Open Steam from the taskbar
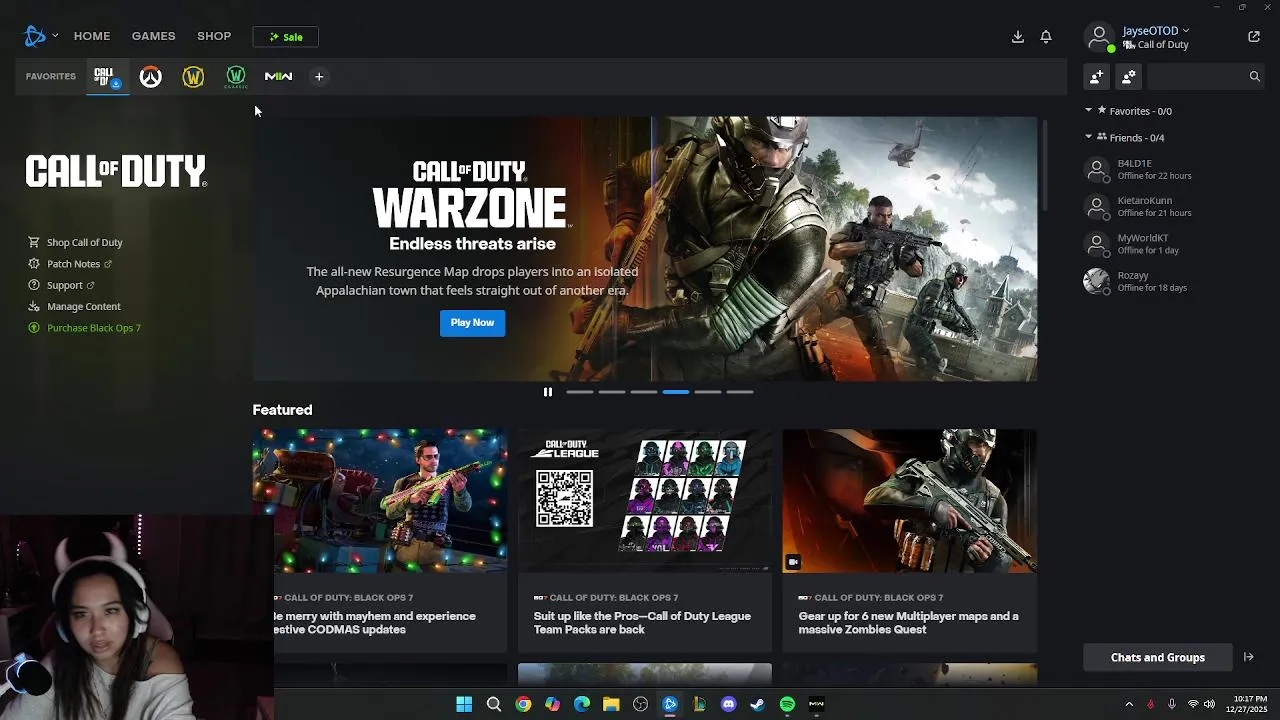Viewport: 1280px width, 720px height. tap(757, 704)
